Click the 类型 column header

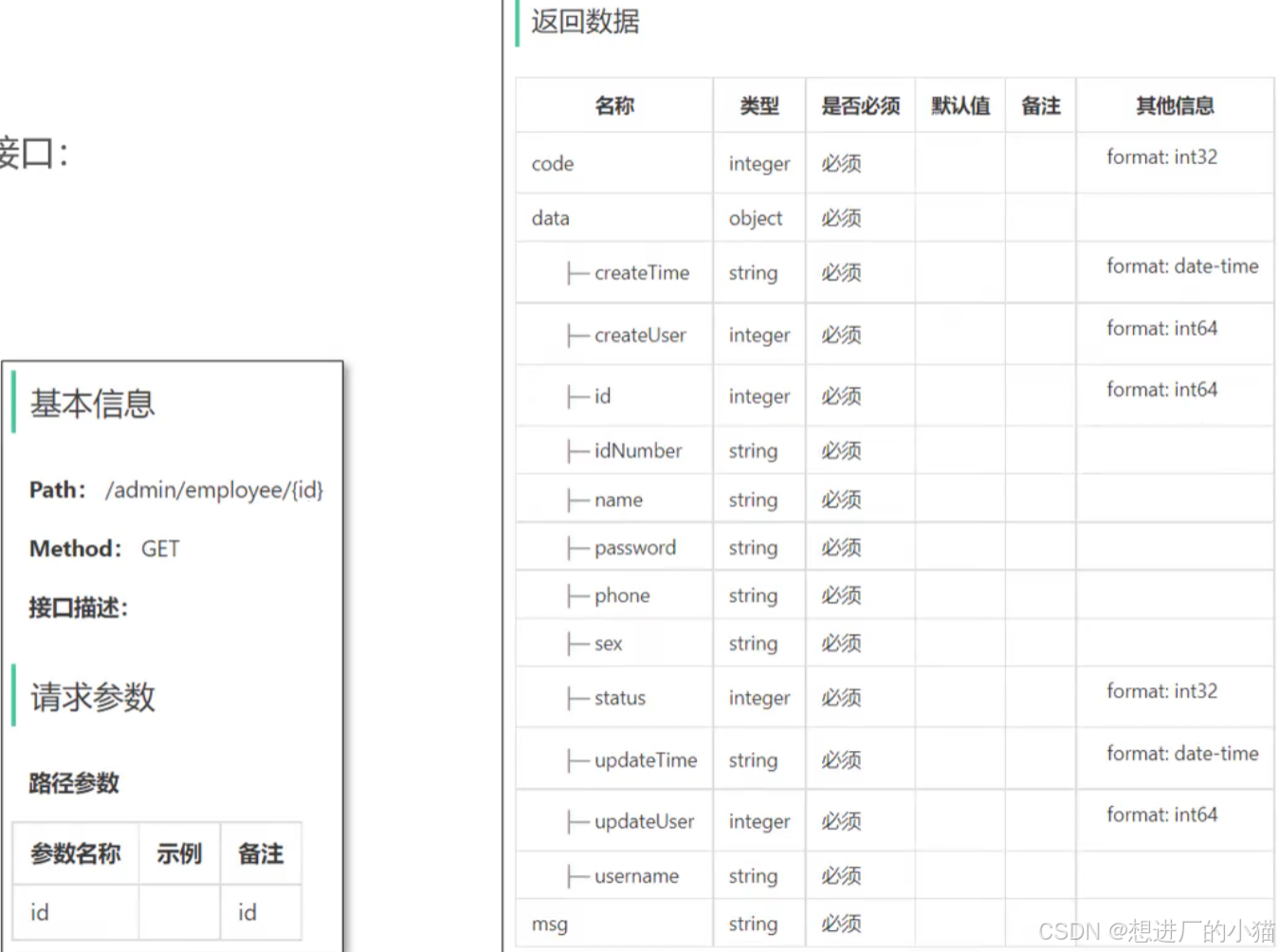(758, 105)
